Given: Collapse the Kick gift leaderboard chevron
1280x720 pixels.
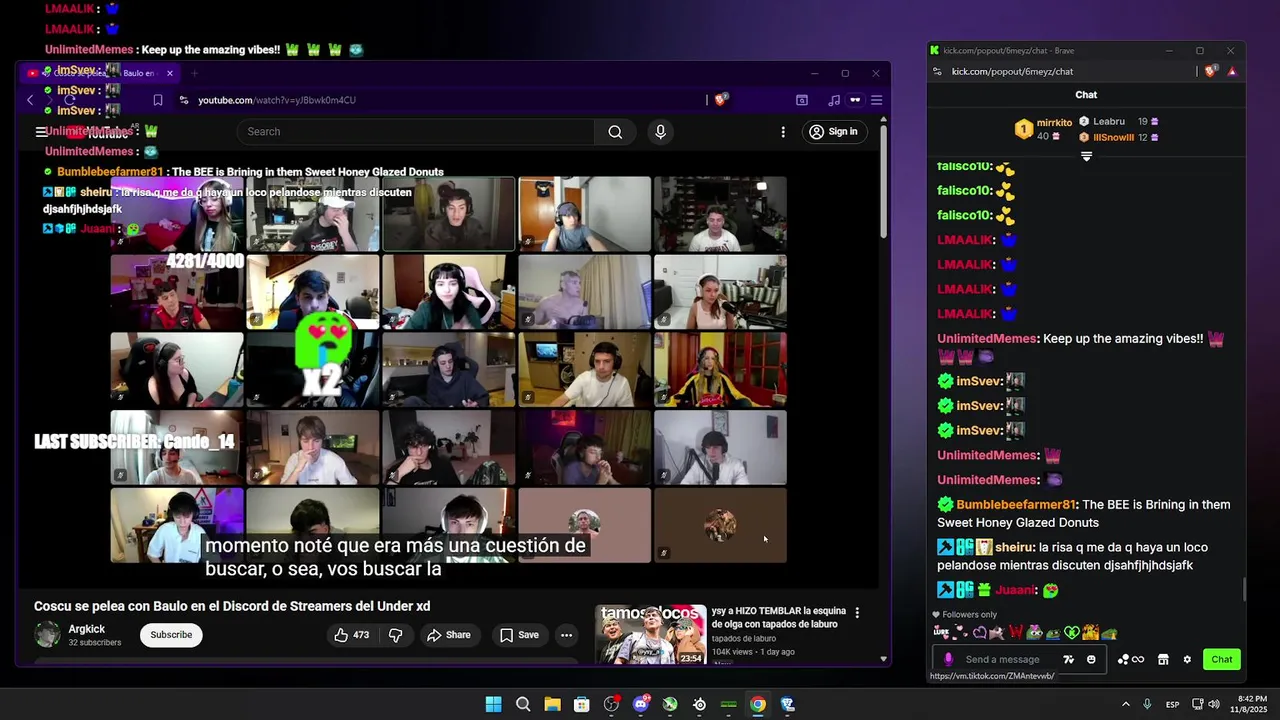Looking at the screenshot, I should pyautogui.click(x=1086, y=156).
